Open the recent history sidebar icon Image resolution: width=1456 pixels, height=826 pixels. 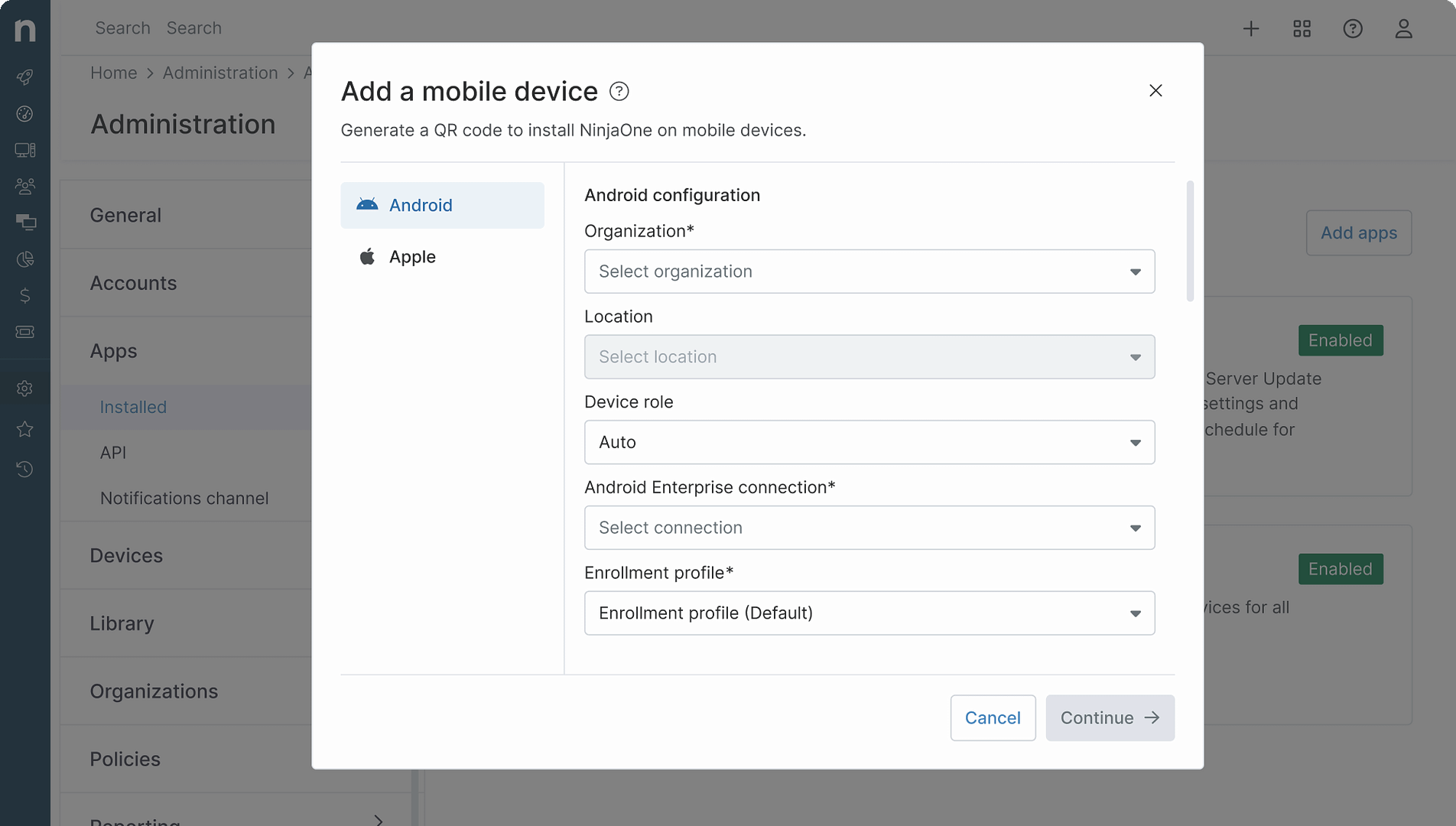(25, 469)
